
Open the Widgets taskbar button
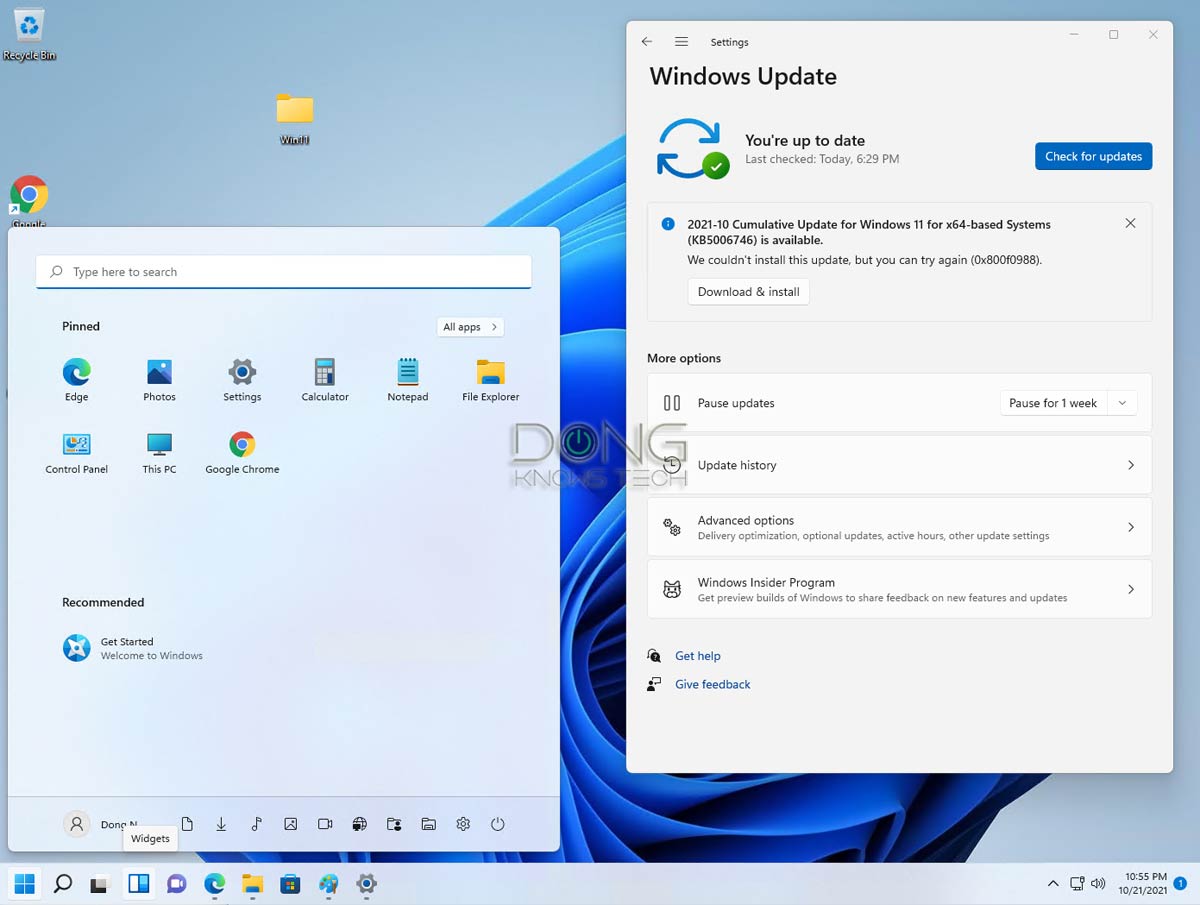point(138,884)
